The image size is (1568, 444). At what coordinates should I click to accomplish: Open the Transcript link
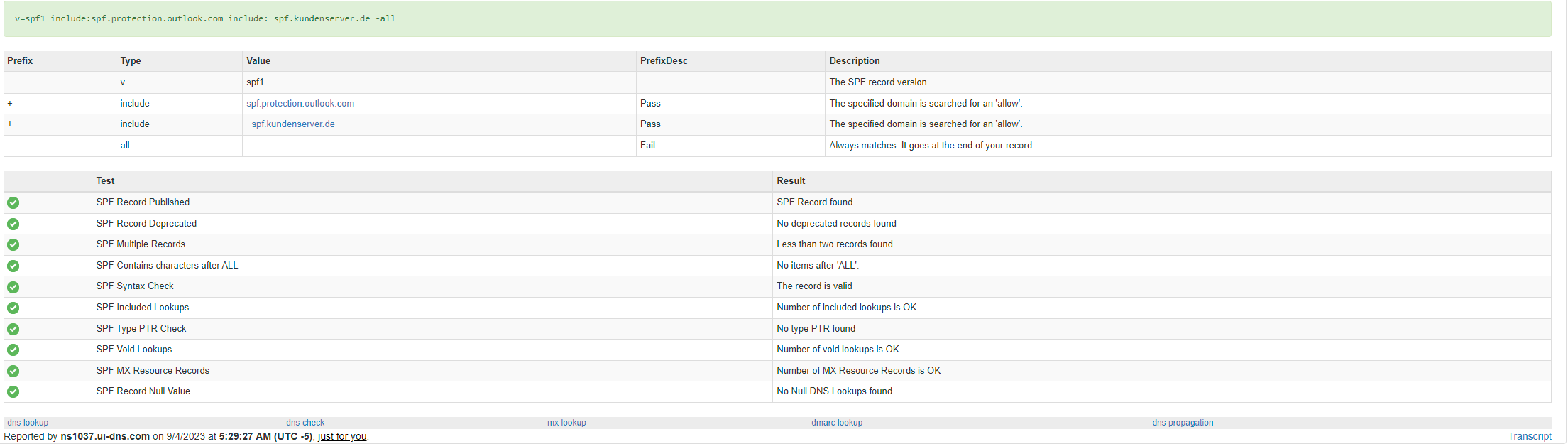(1530, 436)
